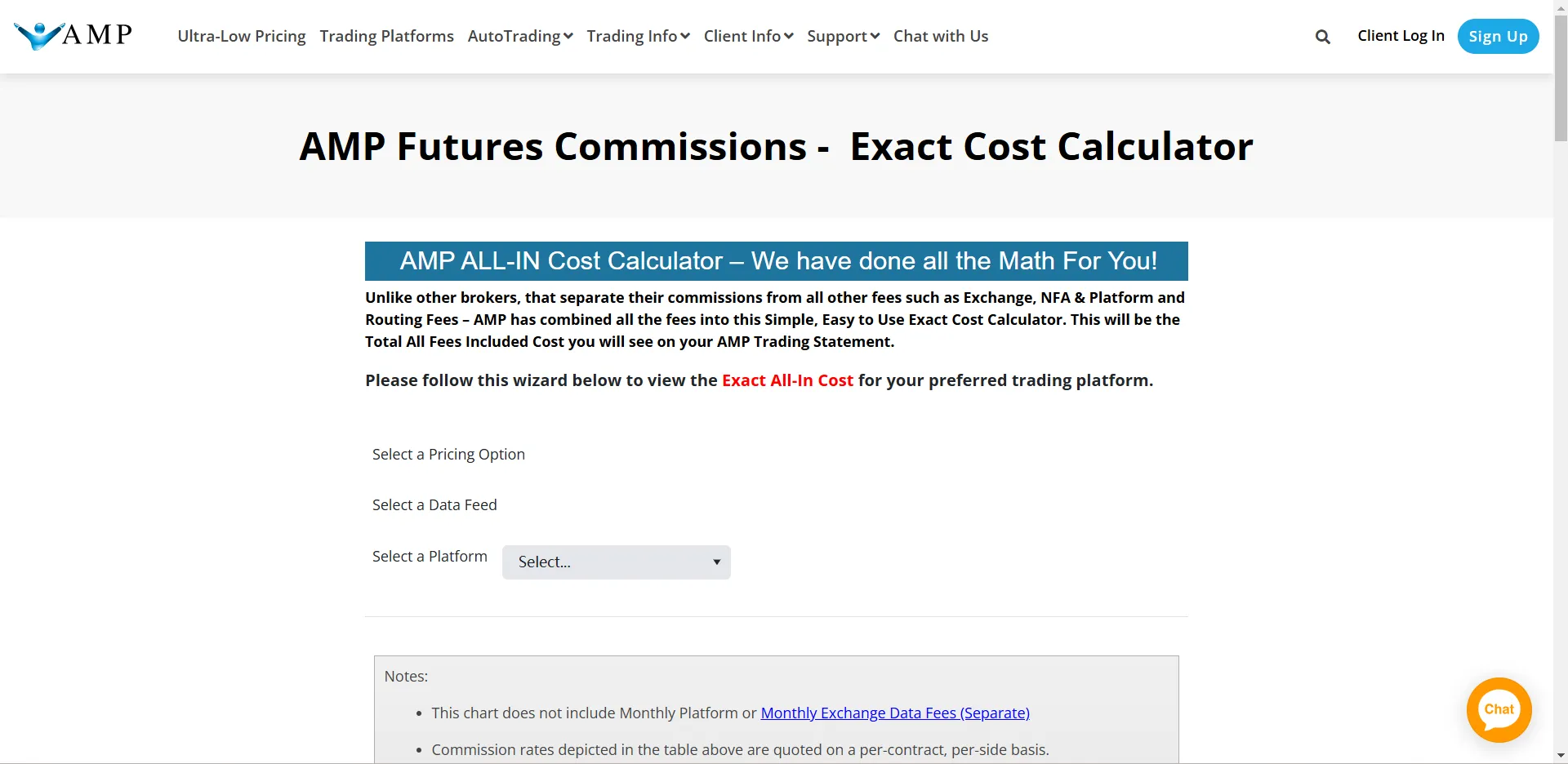Open the search magnifier icon

pos(1323,37)
